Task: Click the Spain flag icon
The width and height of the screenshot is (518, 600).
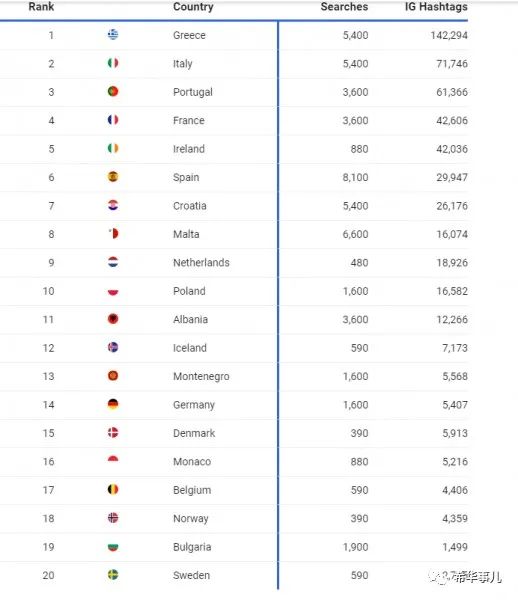Action: pyautogui.click(x=113, y=177)
